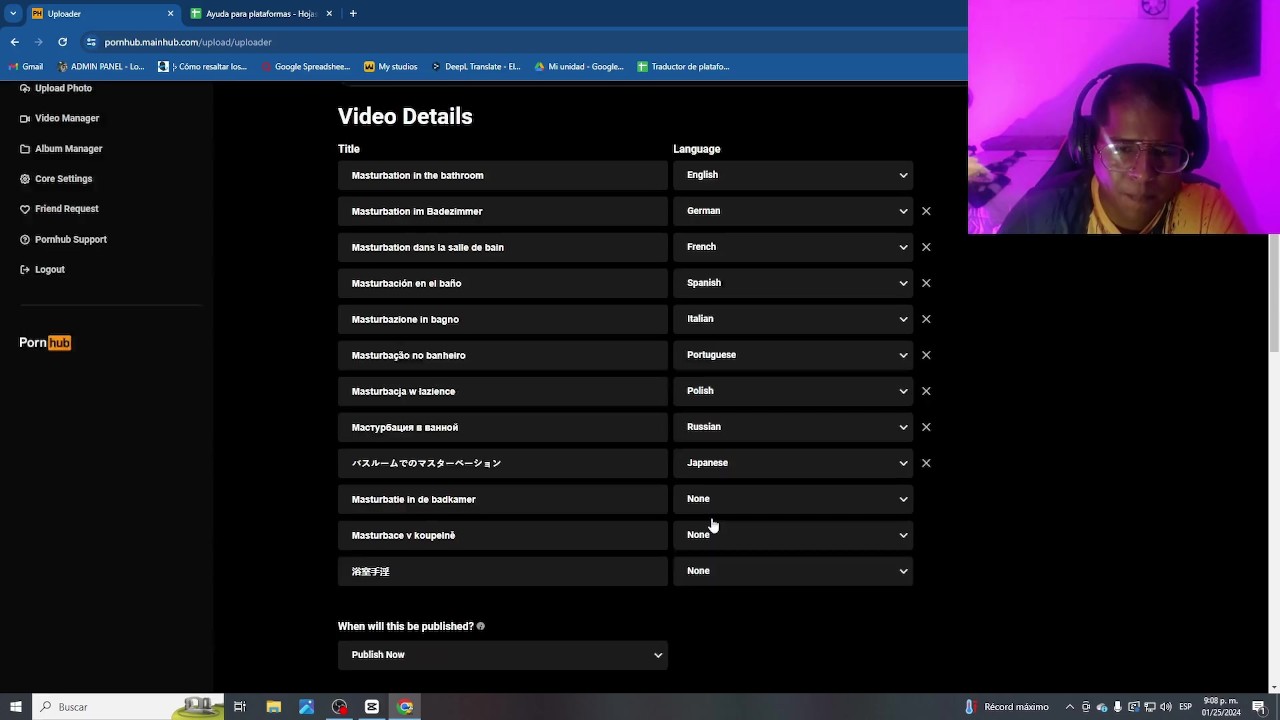Open Core Settings in the sidebar
Screen dimensions: 1280x720
[x=63, y=179]
